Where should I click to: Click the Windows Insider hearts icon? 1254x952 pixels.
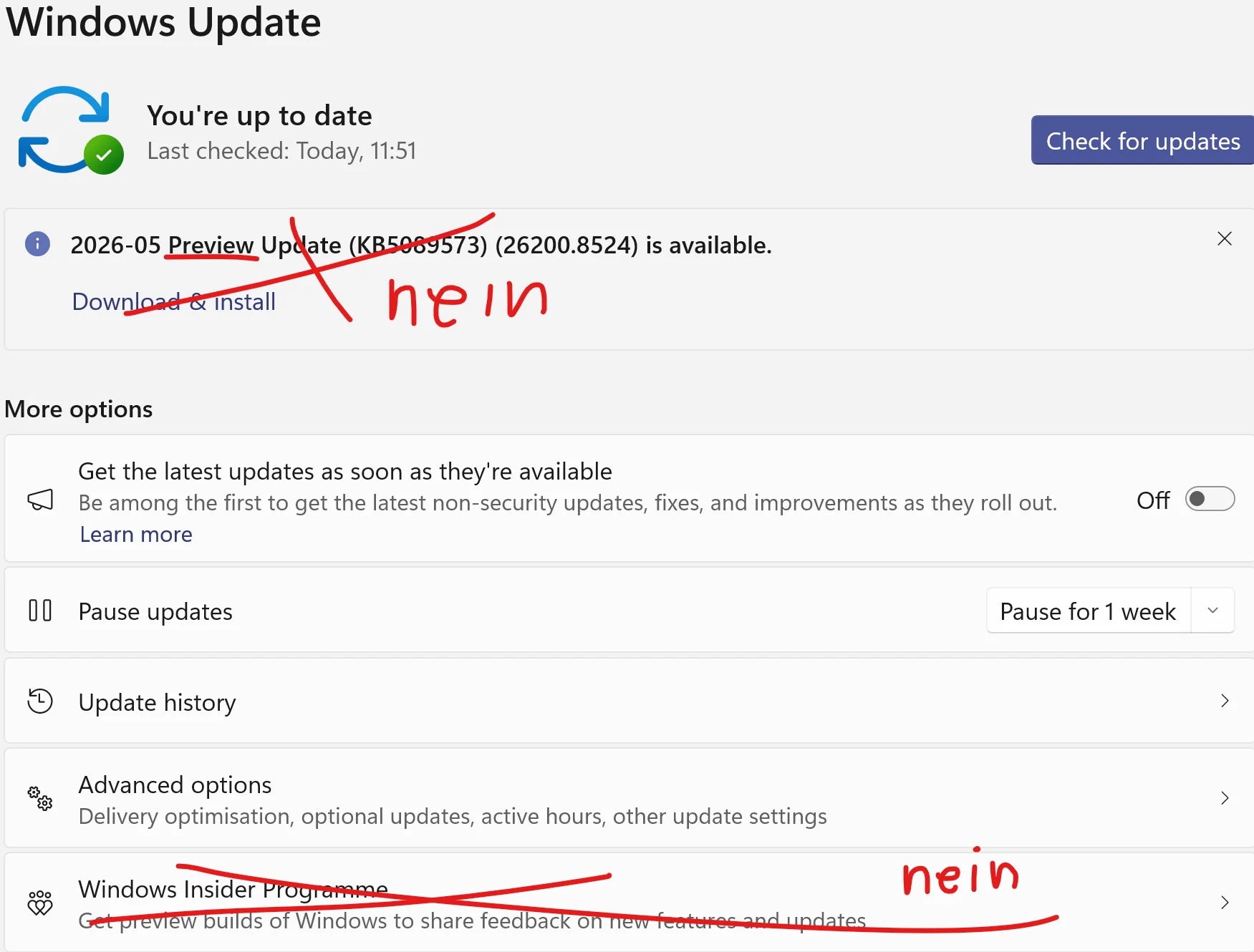[x=40, y=903]
